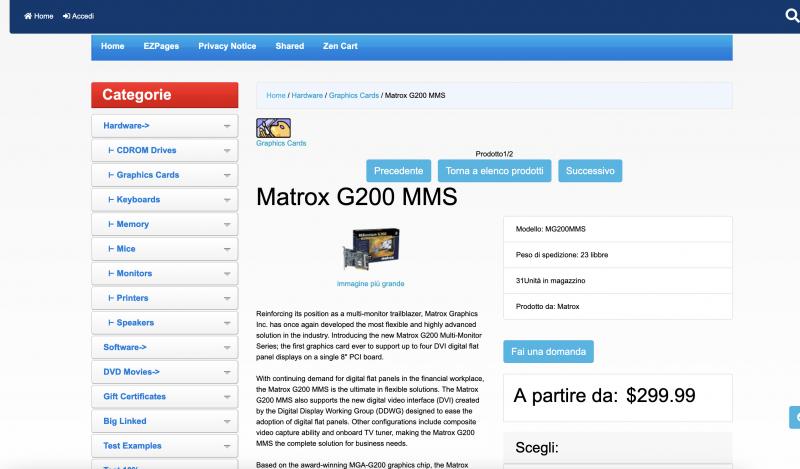Select CDROM Drives category
Screen dimensions: 800x469
point(142,150)
